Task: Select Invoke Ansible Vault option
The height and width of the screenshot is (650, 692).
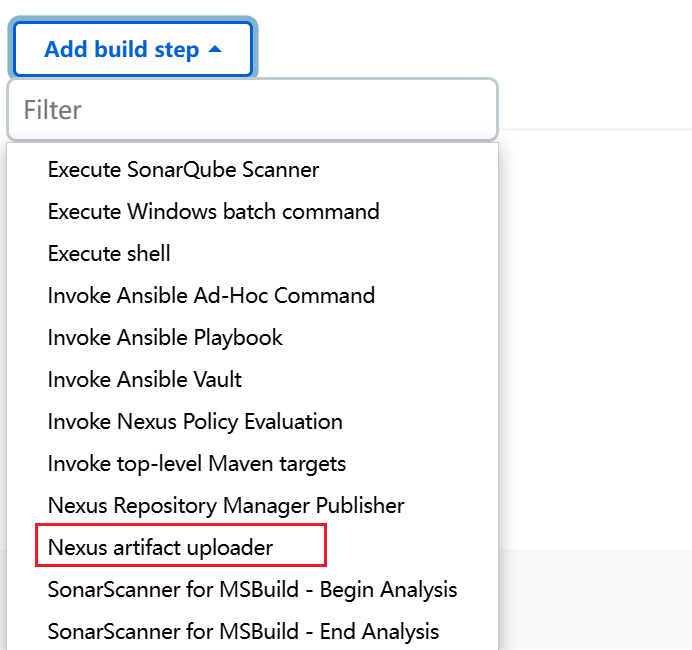Action: pyautogui.click(x=145, y=379)
